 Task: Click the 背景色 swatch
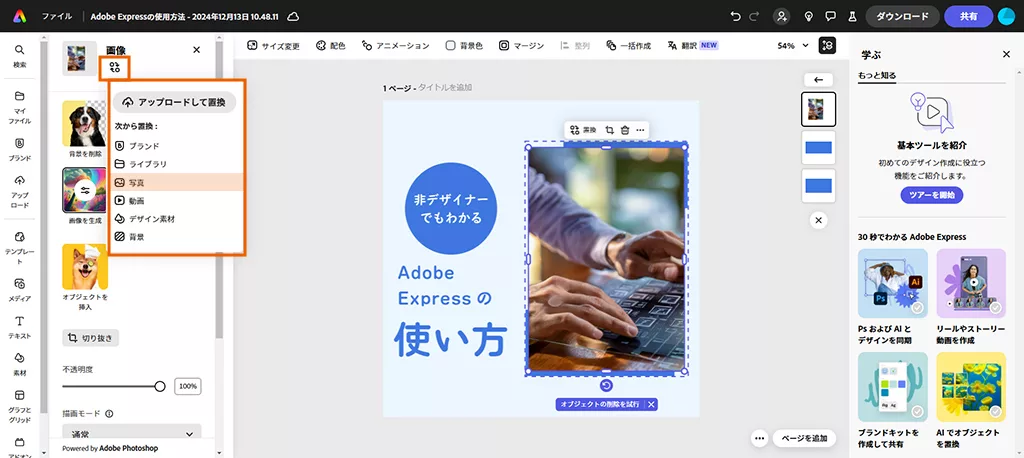451,46
